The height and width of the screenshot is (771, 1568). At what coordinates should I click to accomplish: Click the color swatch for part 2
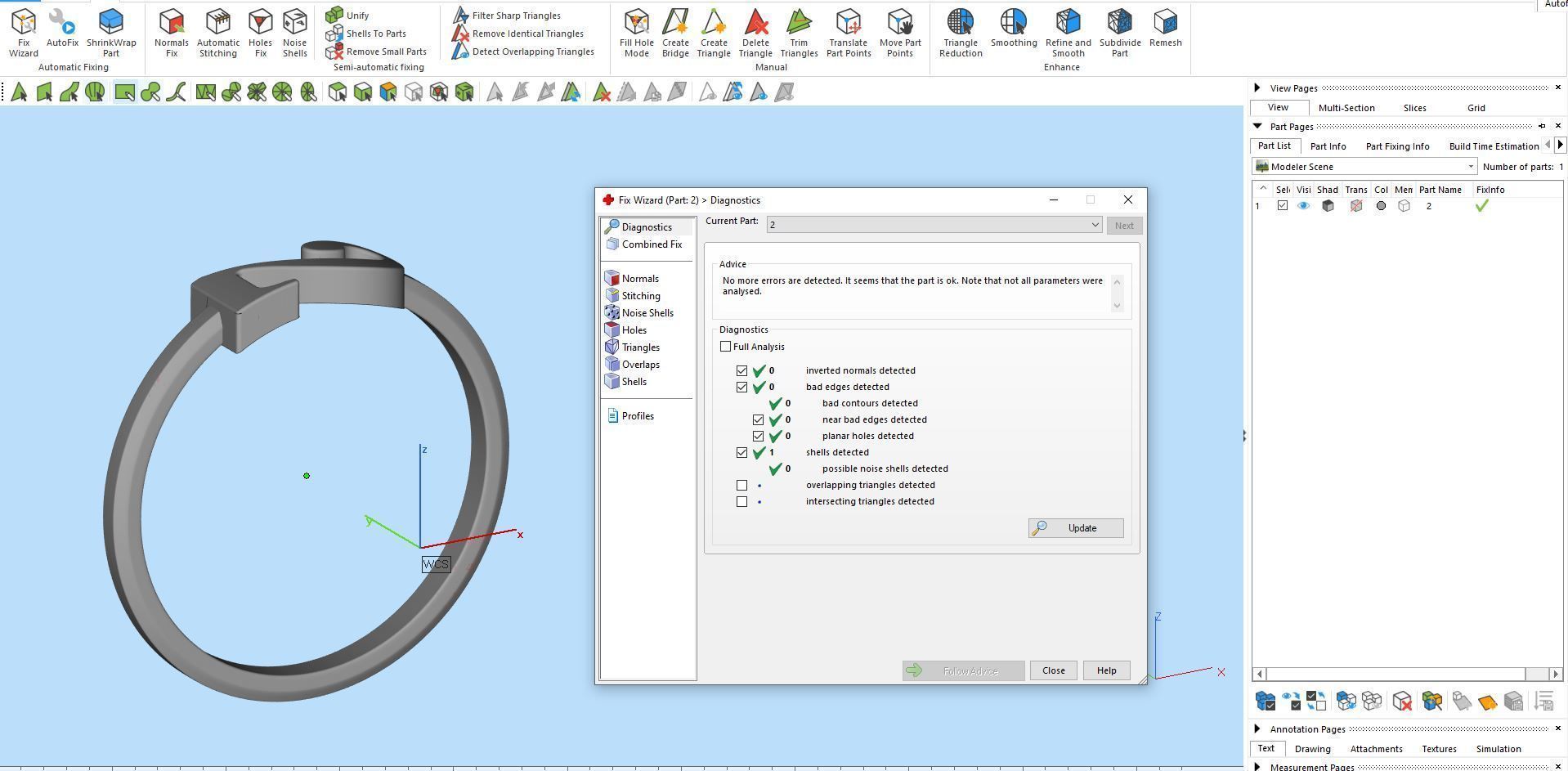coord(1381,206)
